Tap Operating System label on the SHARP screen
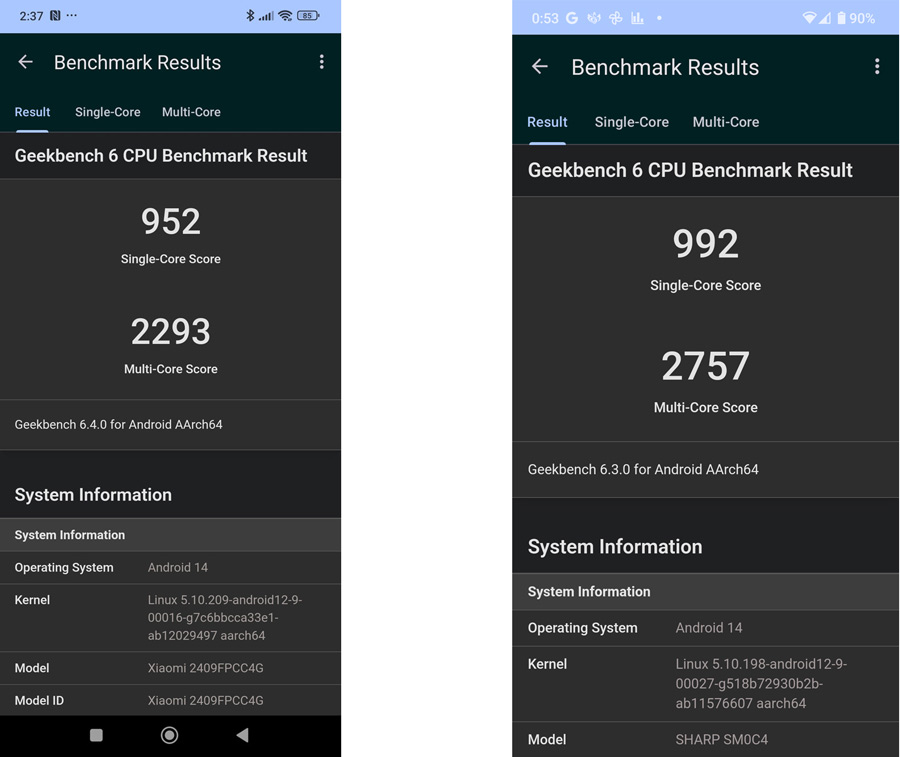Image resolution: width=900 pixels, height=757 pixels. (x=583, y=628)
